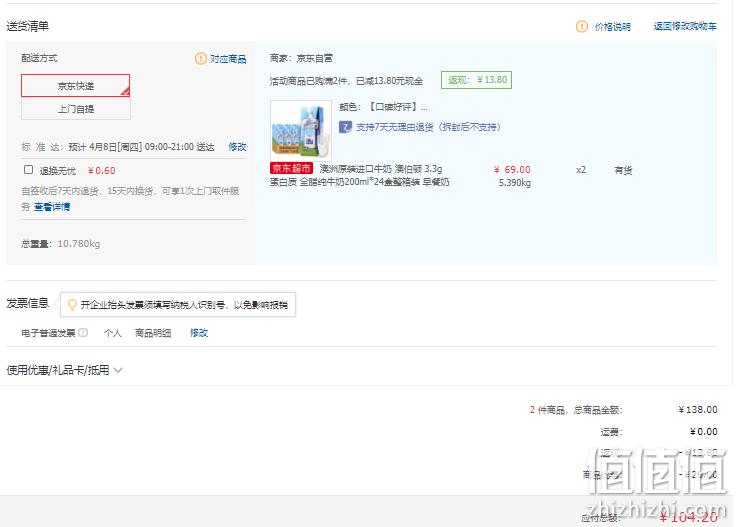Click the ¥0.60 return service price
736x527 pixels.
click(101, 170)
